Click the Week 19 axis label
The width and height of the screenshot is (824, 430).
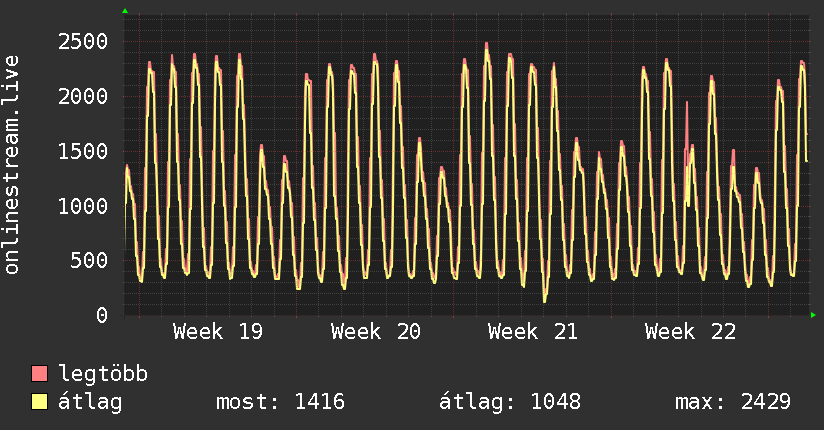pos(218,332)
